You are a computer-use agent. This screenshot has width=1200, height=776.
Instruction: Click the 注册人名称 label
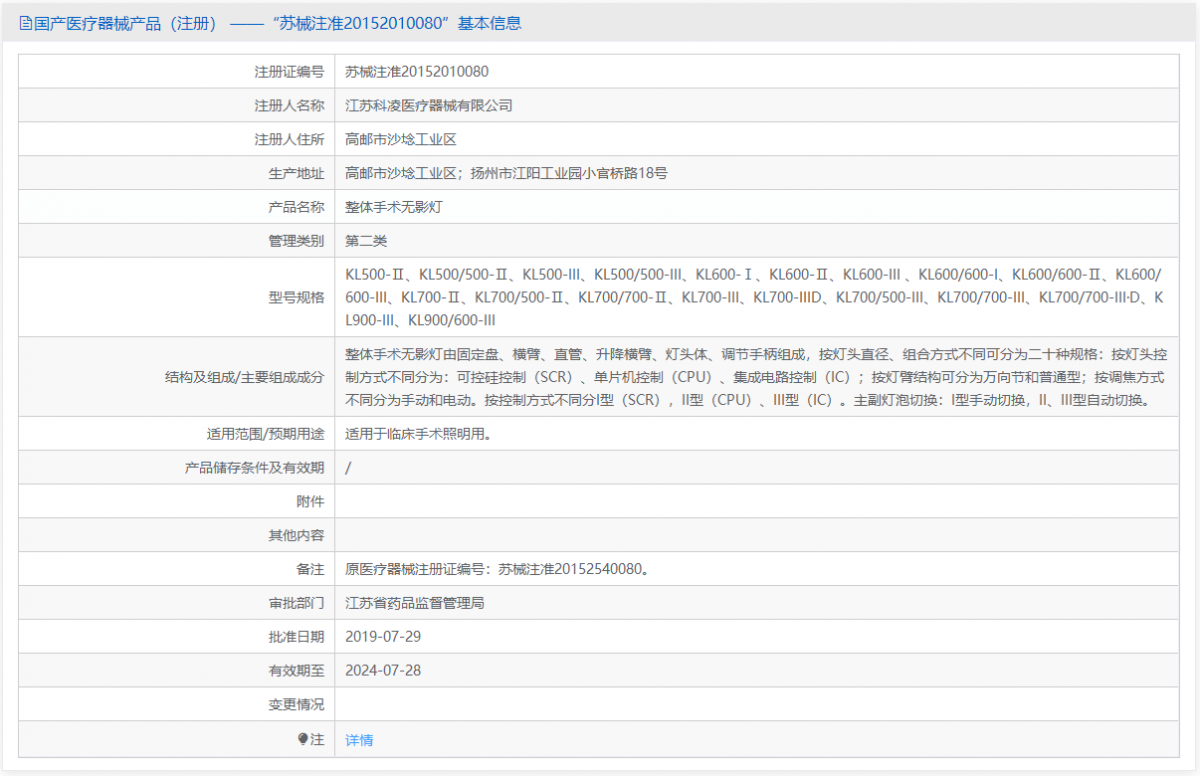tap(289, 105)
